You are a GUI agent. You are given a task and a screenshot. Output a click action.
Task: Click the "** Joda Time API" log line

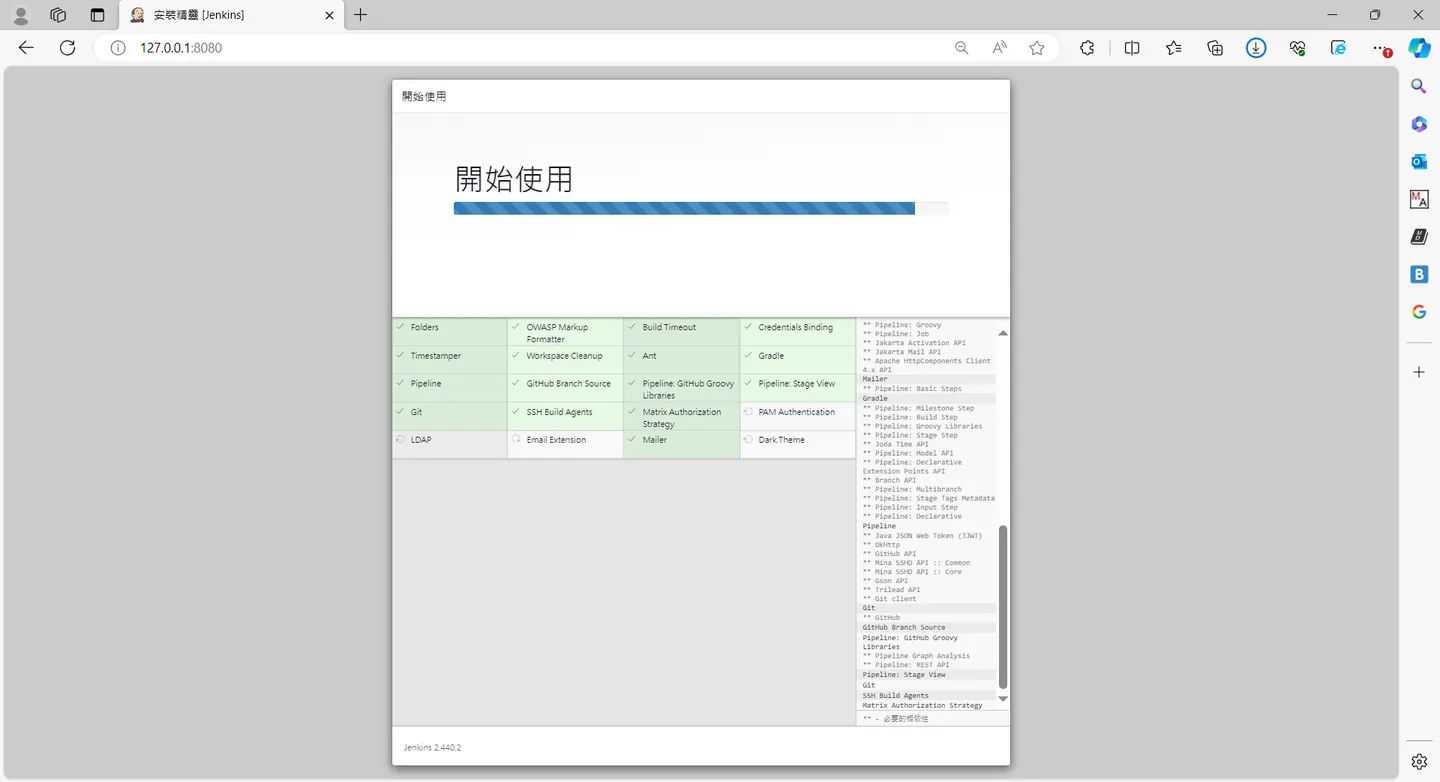coord(895,444)
